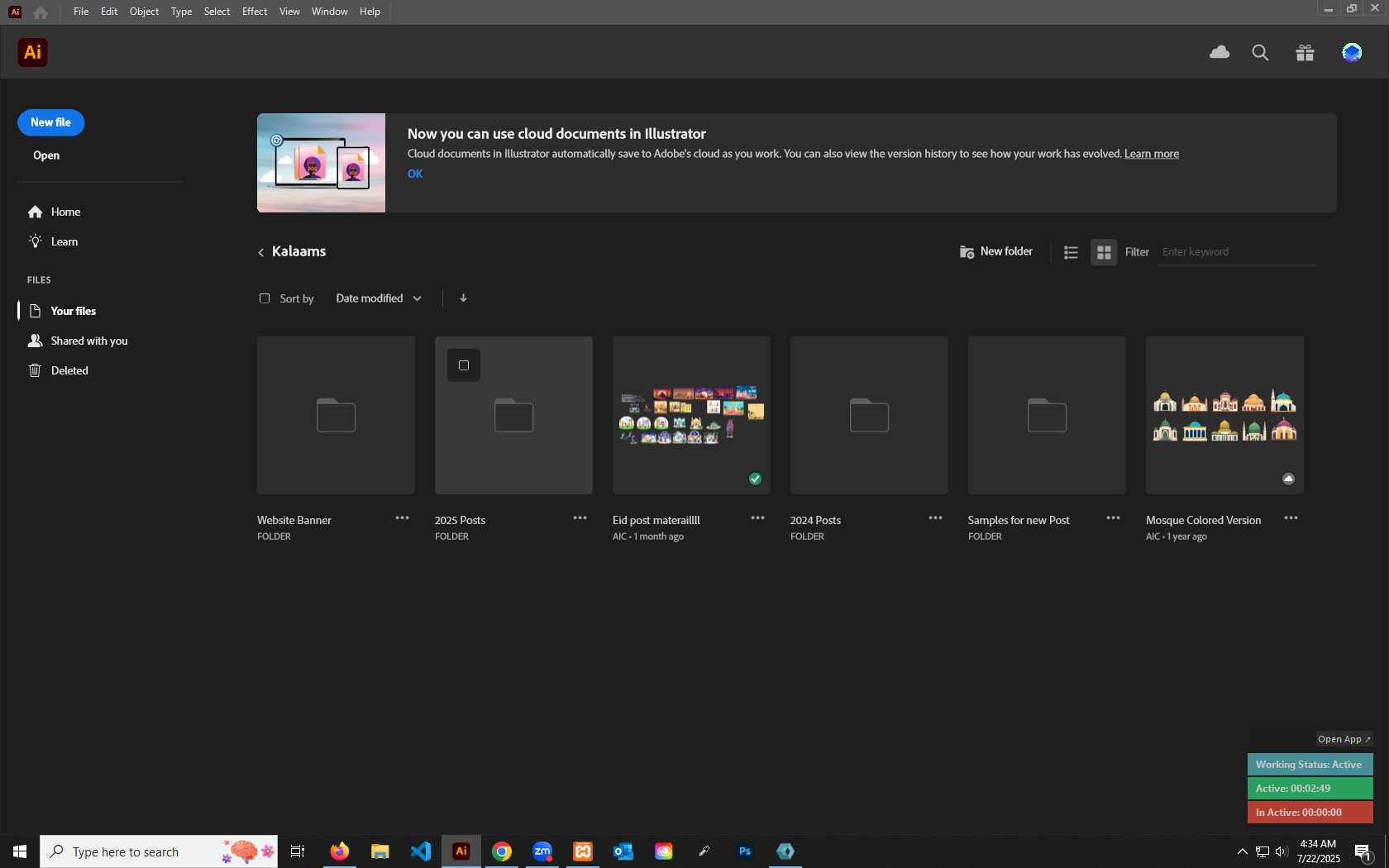The image size is (1389, 868).
Task: Open the File menu
Action: coord(80,12)
